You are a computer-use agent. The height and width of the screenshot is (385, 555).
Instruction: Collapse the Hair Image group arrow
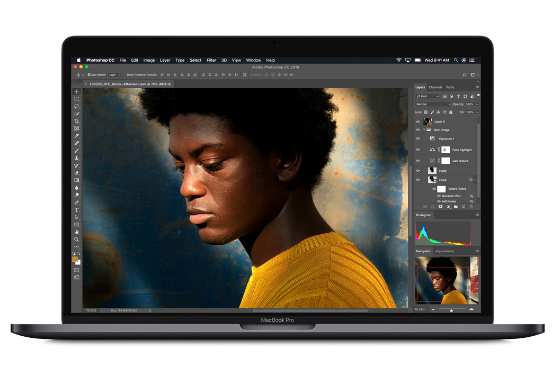(424, 130)
